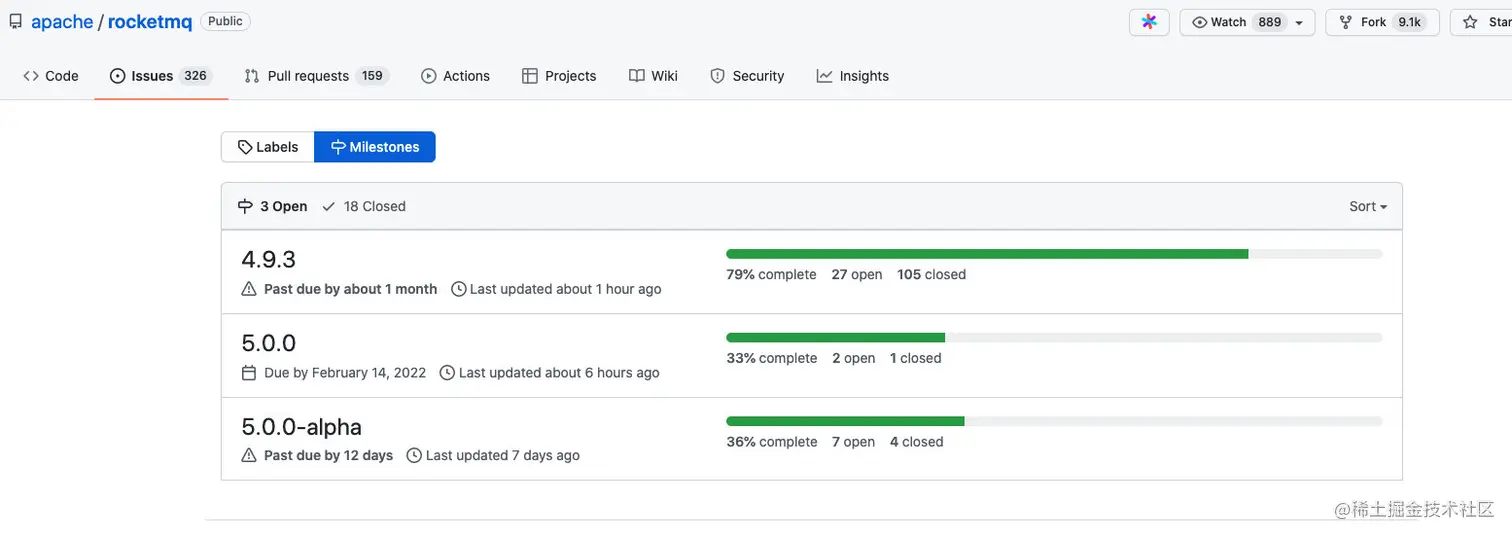Open the Wiki tab
Image resolution: width=1512 pixels, height=537 pixels.
(x=653, y=76)
